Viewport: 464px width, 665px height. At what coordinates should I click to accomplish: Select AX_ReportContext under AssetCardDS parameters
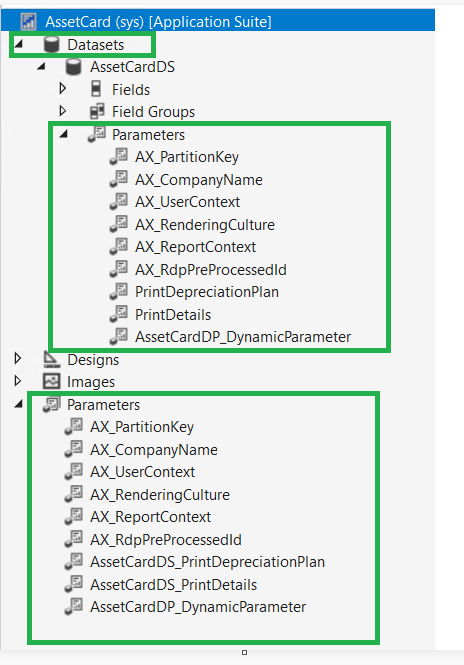tap(195, 247)
